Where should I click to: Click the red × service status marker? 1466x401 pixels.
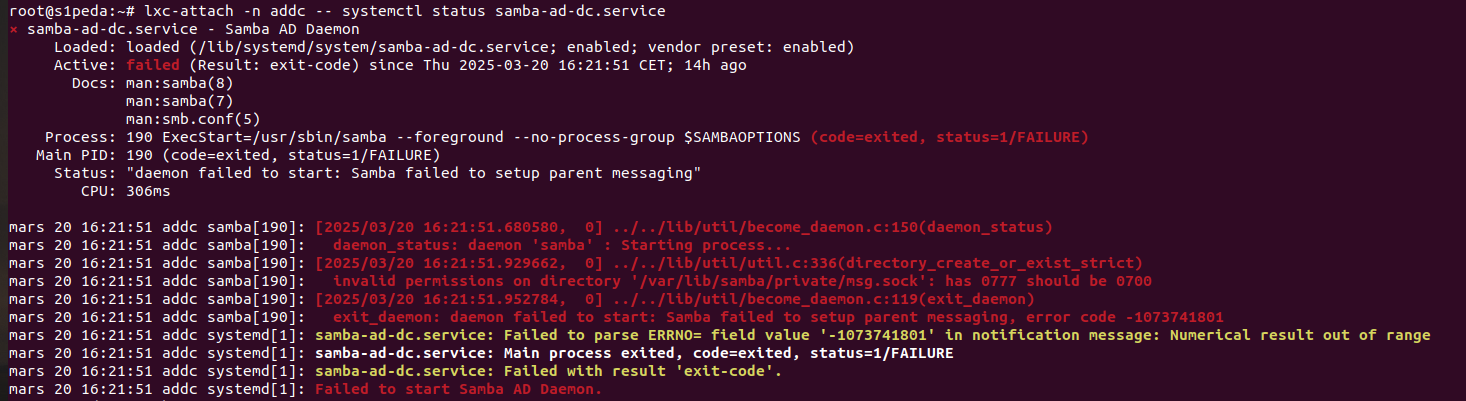click(x=13, y=29)
